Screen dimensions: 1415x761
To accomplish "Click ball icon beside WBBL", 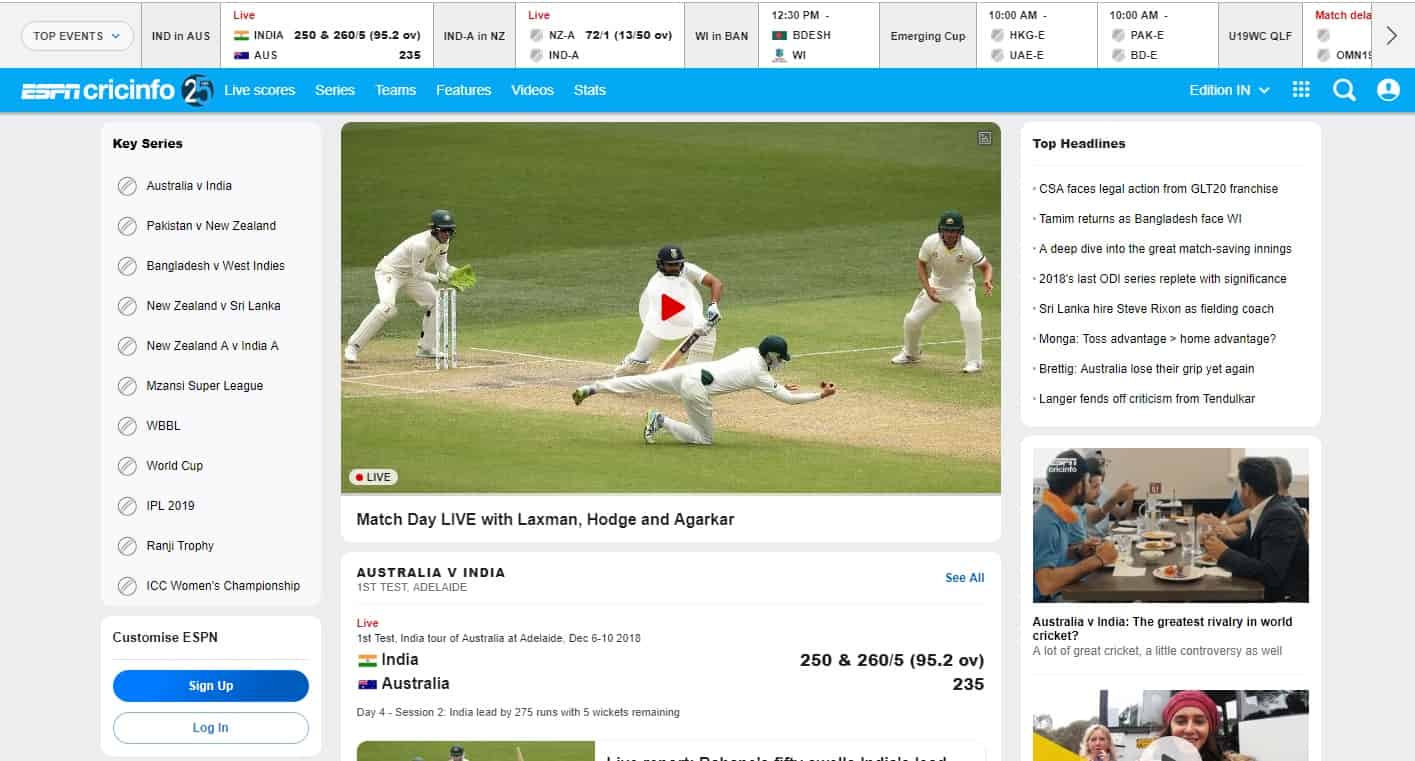I will (x=127, y=426).
